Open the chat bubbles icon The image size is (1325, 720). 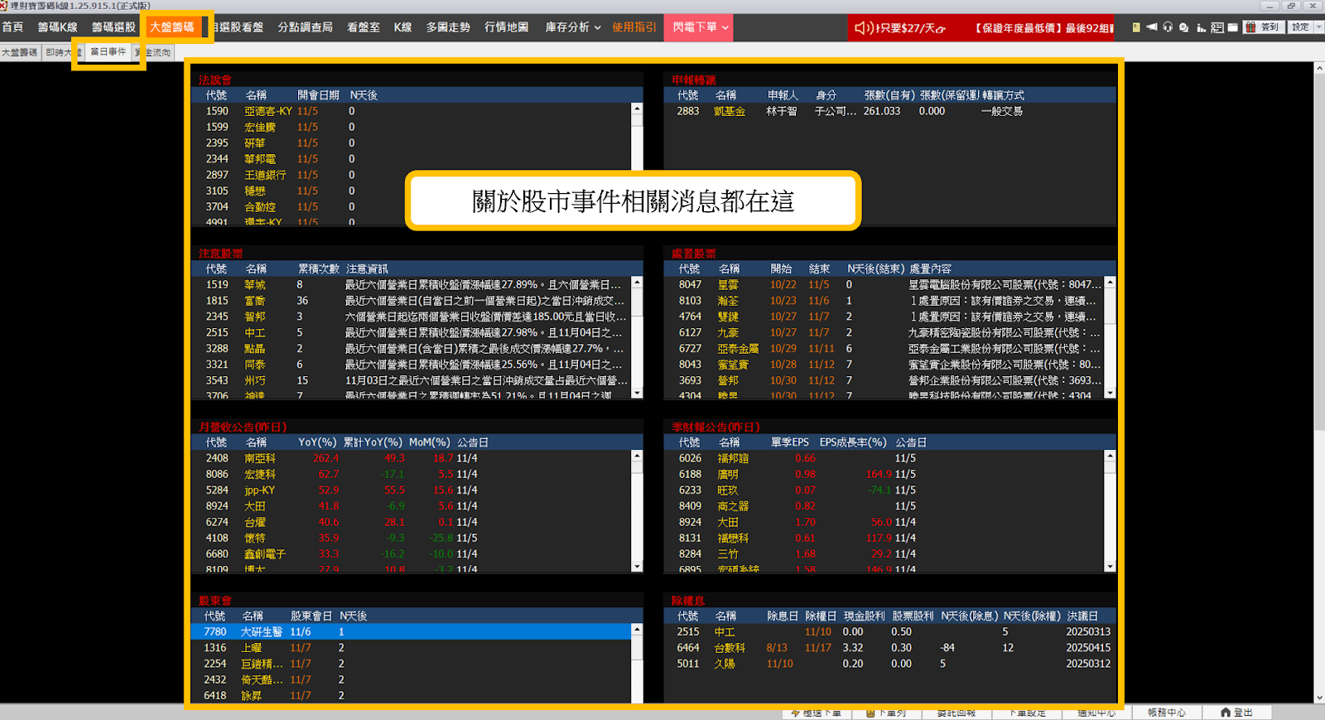tap(1184, 27)
